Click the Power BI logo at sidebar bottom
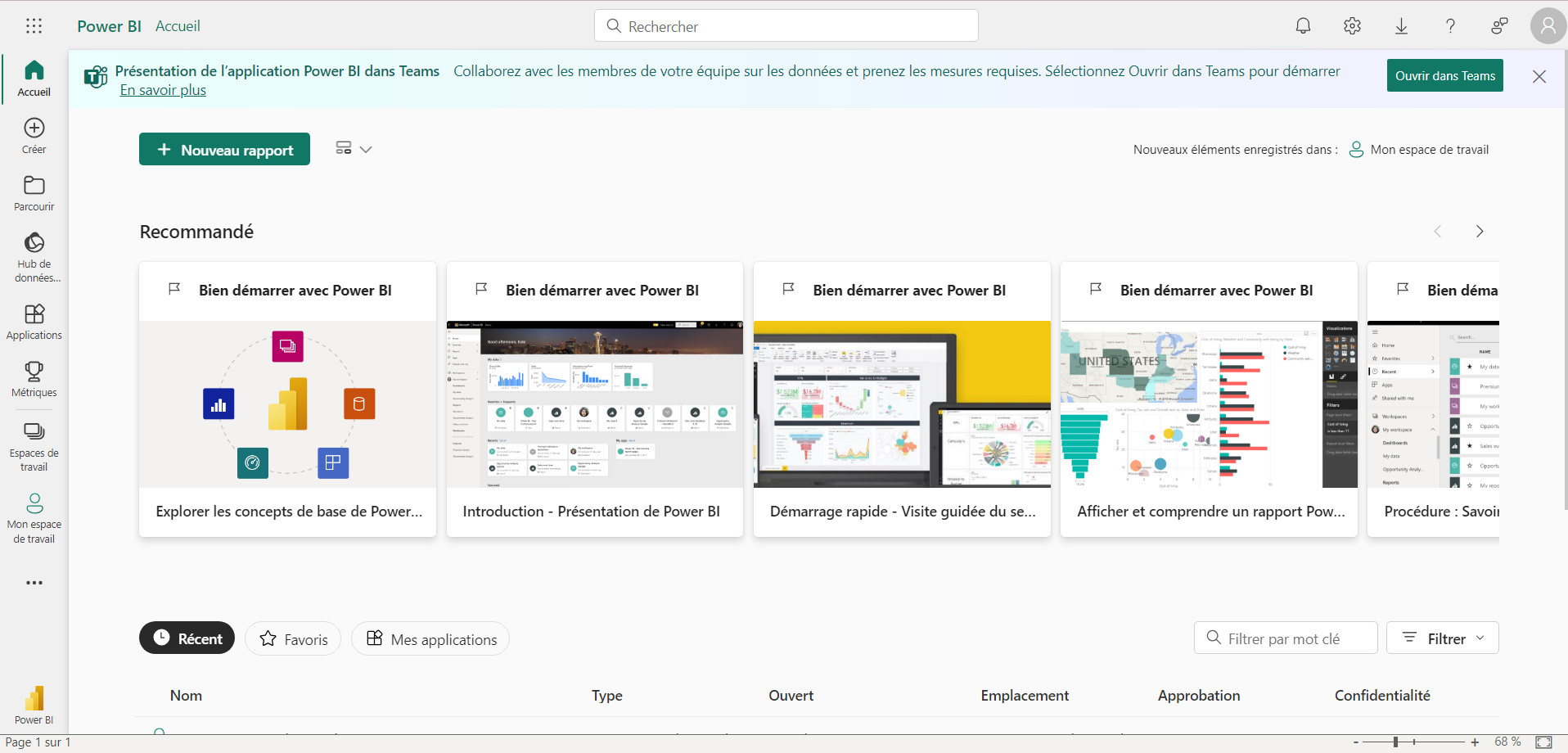 click(34, 705)
